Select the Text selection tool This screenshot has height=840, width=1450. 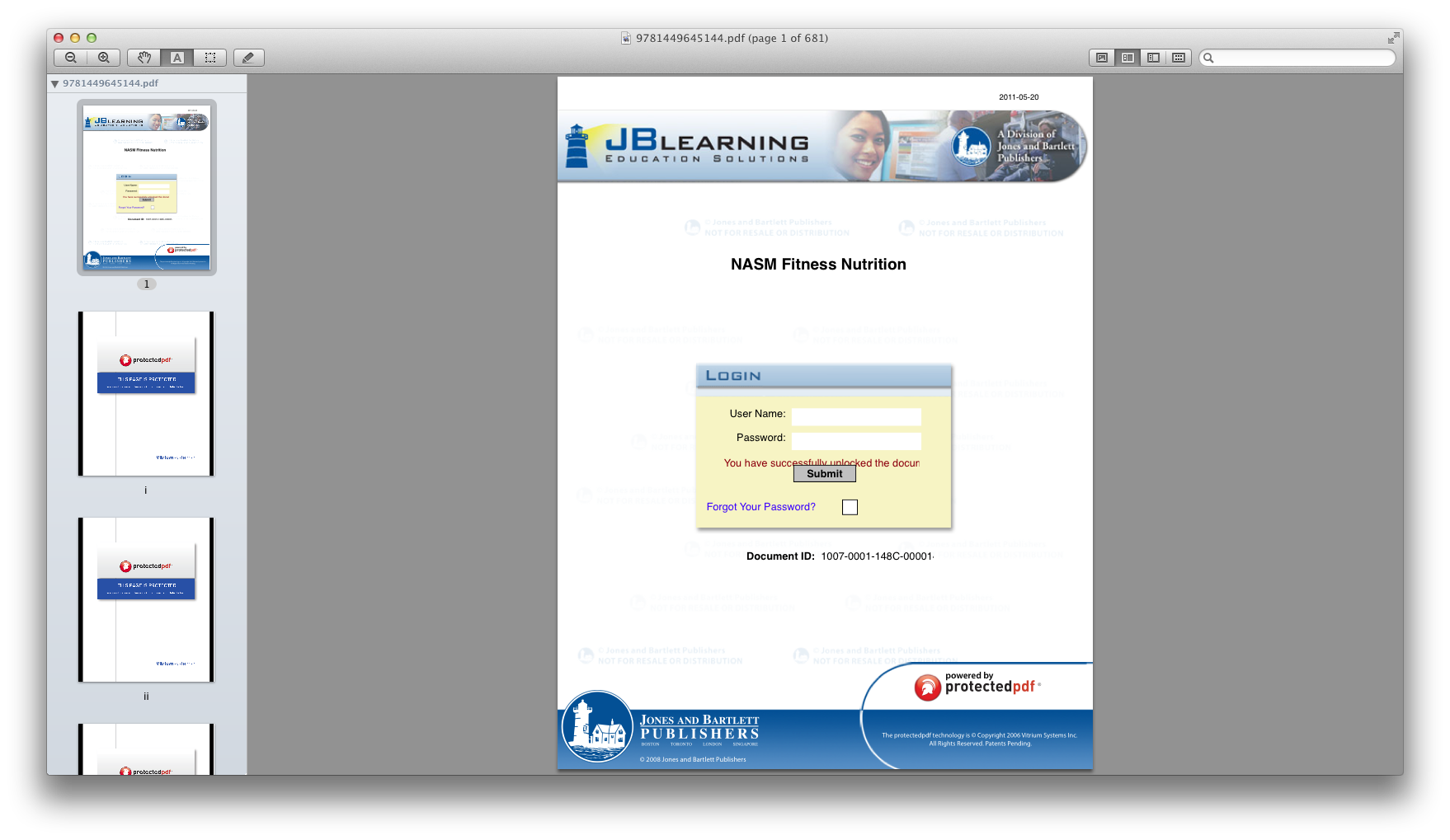pyautogui.click(x=177, y=58)
